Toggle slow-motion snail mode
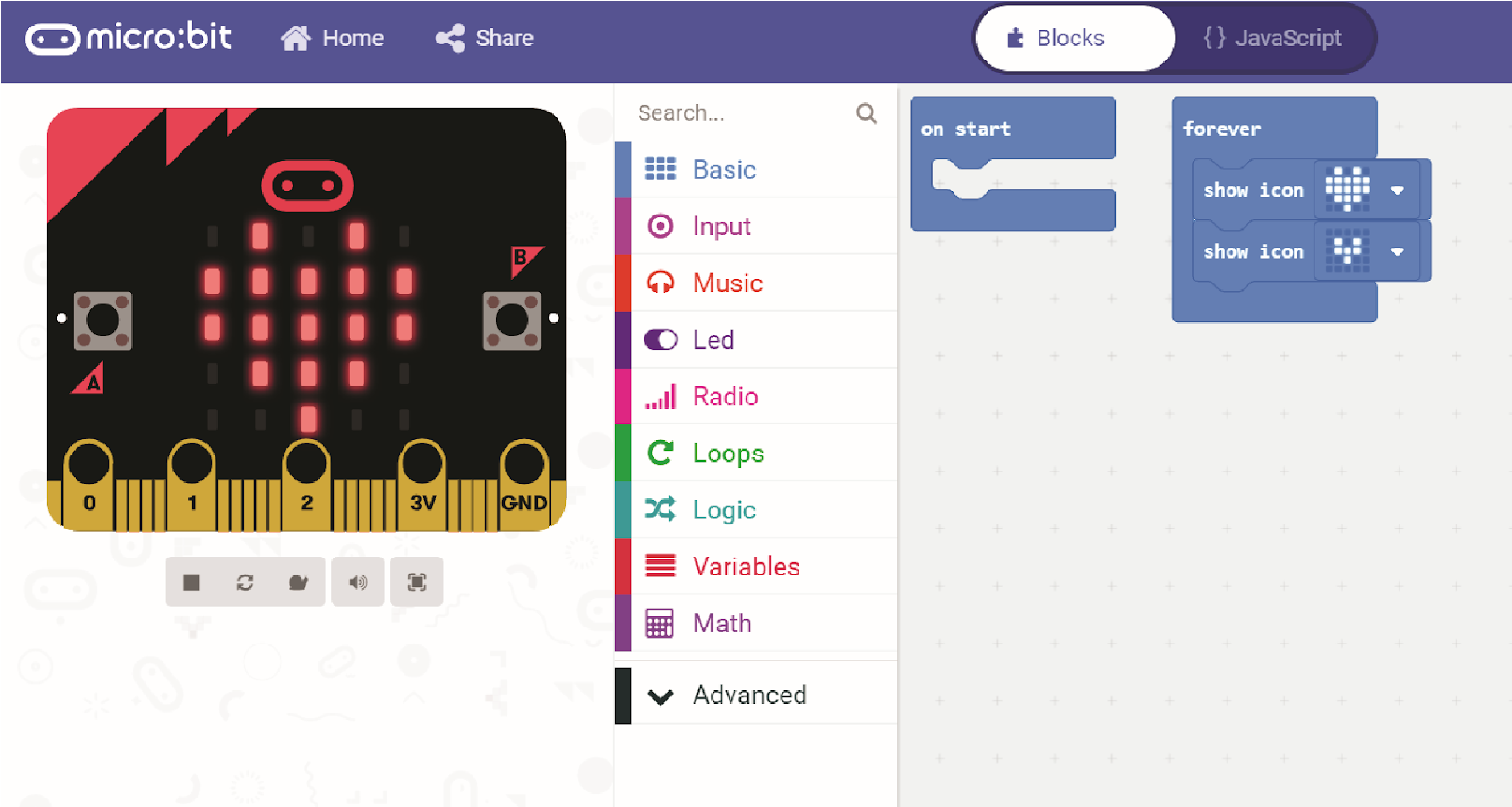This screenshot has height=807, width=1512. (x=299, y=581)
